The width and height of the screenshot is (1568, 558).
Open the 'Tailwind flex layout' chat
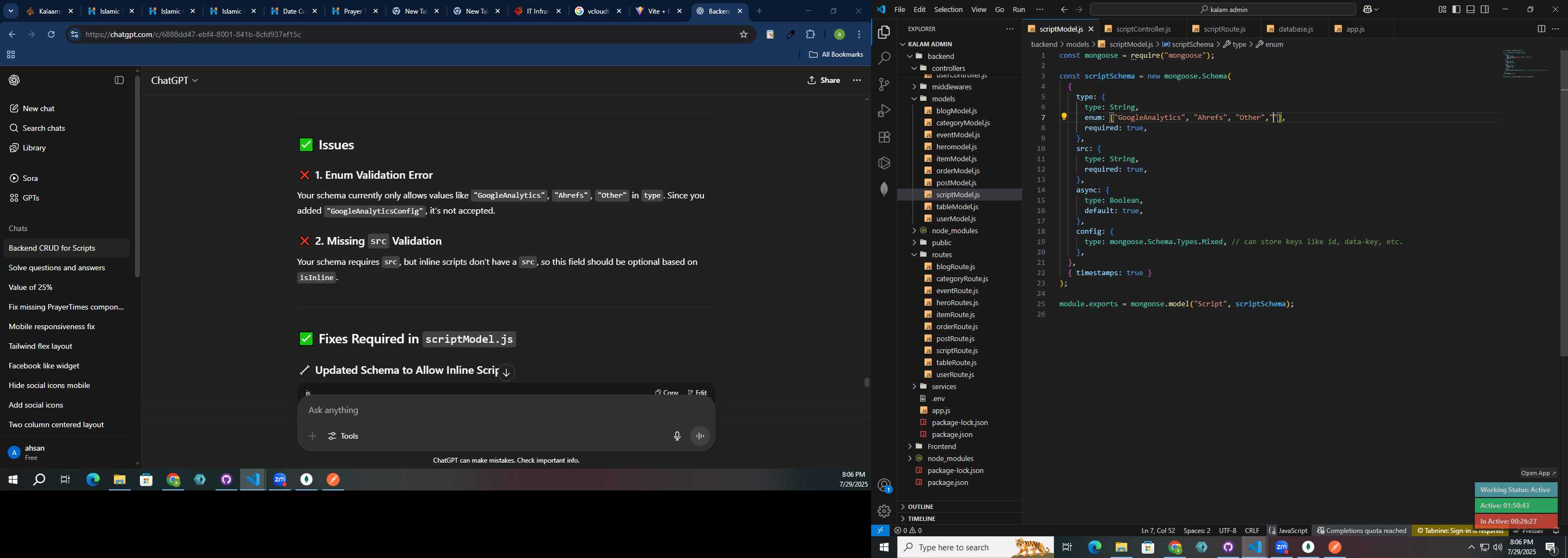click(x=41, y=346)
